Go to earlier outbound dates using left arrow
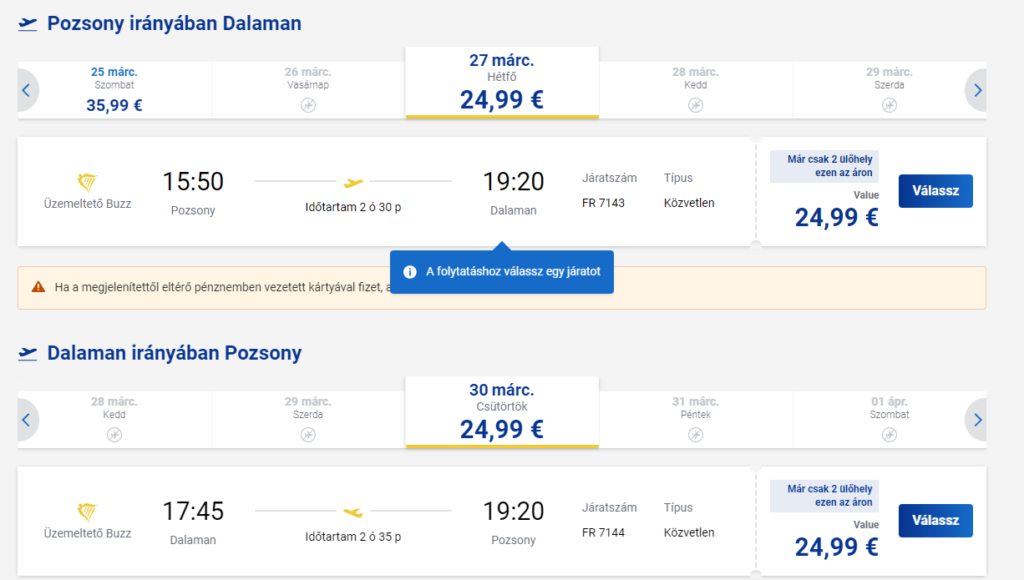Viewport: 1024px width, 580px height. pos(26,90)
